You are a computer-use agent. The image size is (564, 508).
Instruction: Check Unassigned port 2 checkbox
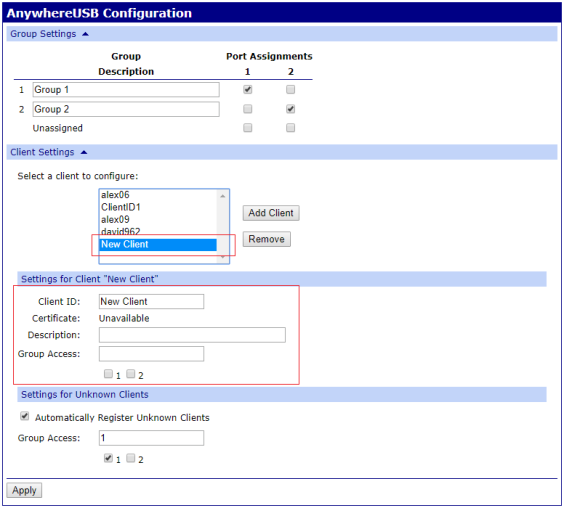pyautogui.click(x=291, y=128)
